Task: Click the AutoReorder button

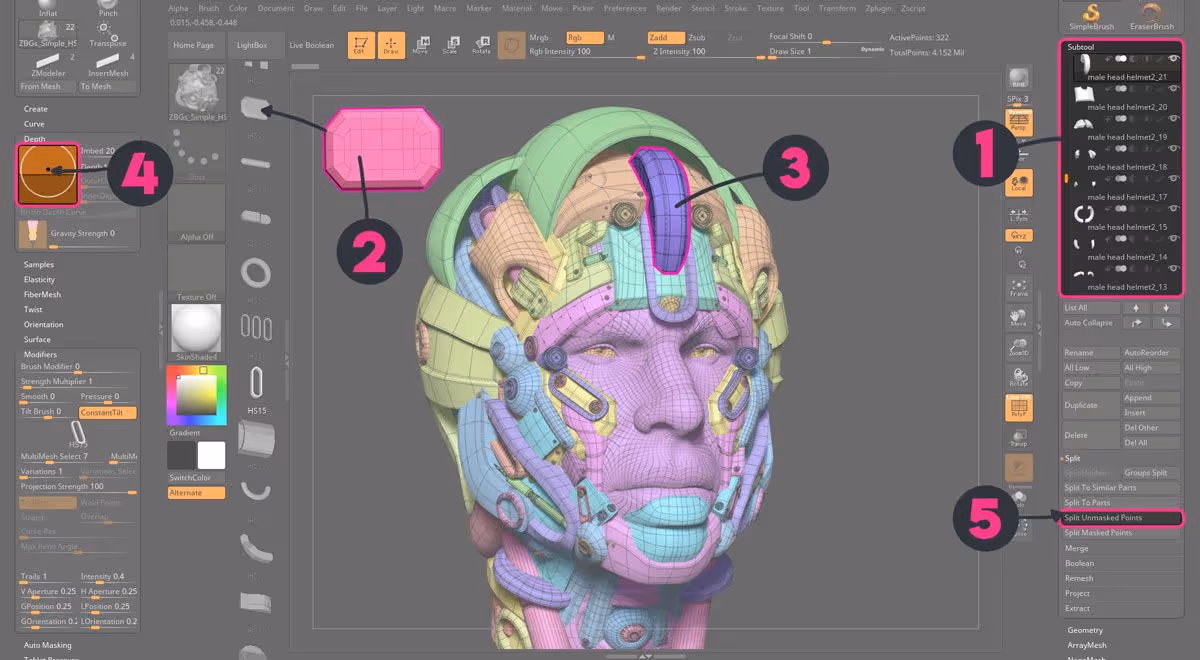Action: [x=1150, y=353]
